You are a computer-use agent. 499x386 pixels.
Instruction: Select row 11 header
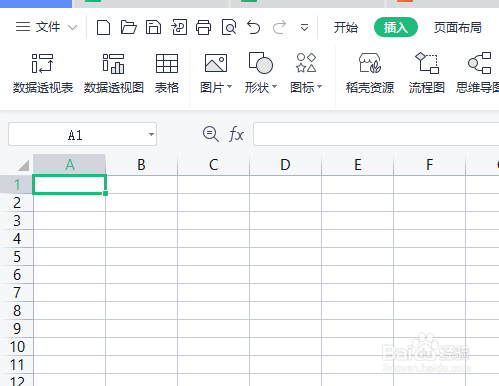17,364
